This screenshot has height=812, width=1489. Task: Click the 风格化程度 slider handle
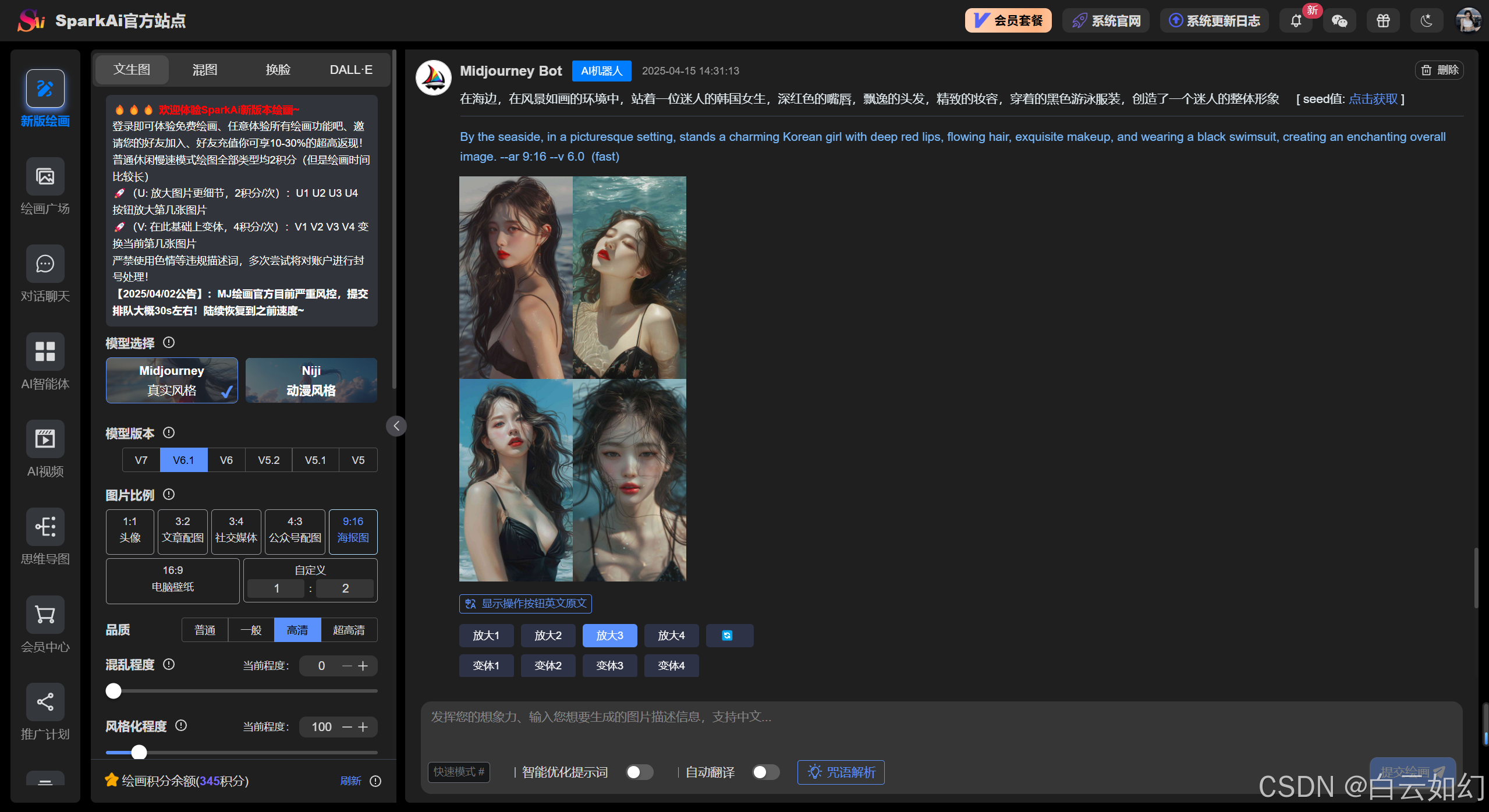139,753
